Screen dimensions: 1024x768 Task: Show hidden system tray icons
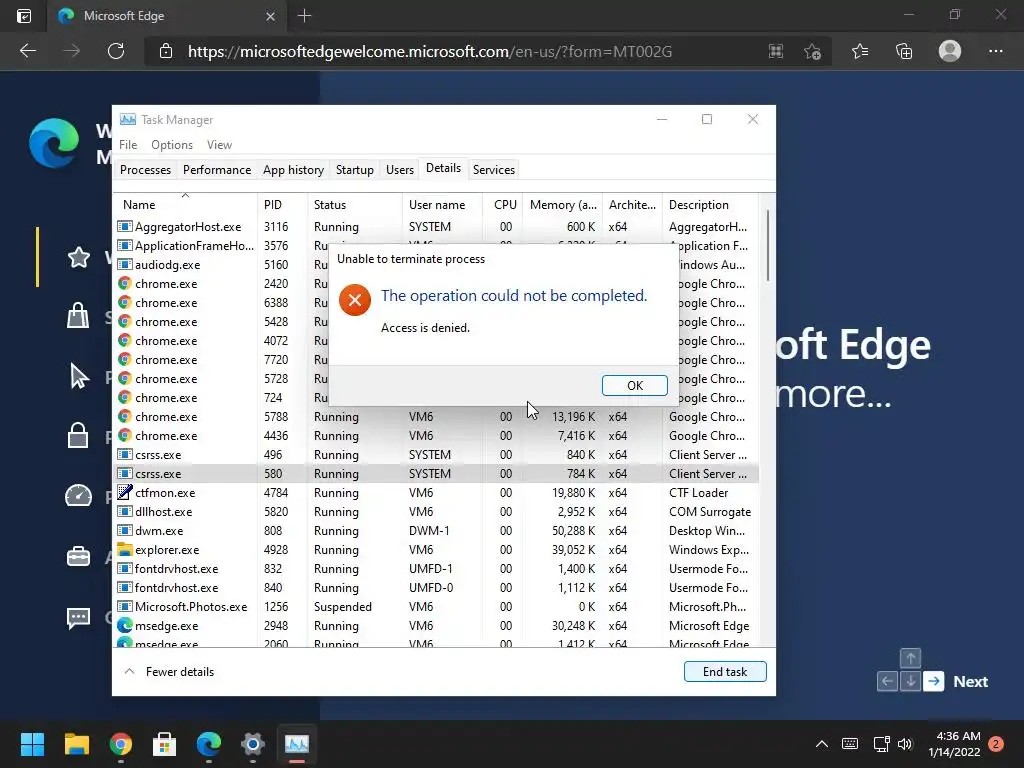coord(822,744)
